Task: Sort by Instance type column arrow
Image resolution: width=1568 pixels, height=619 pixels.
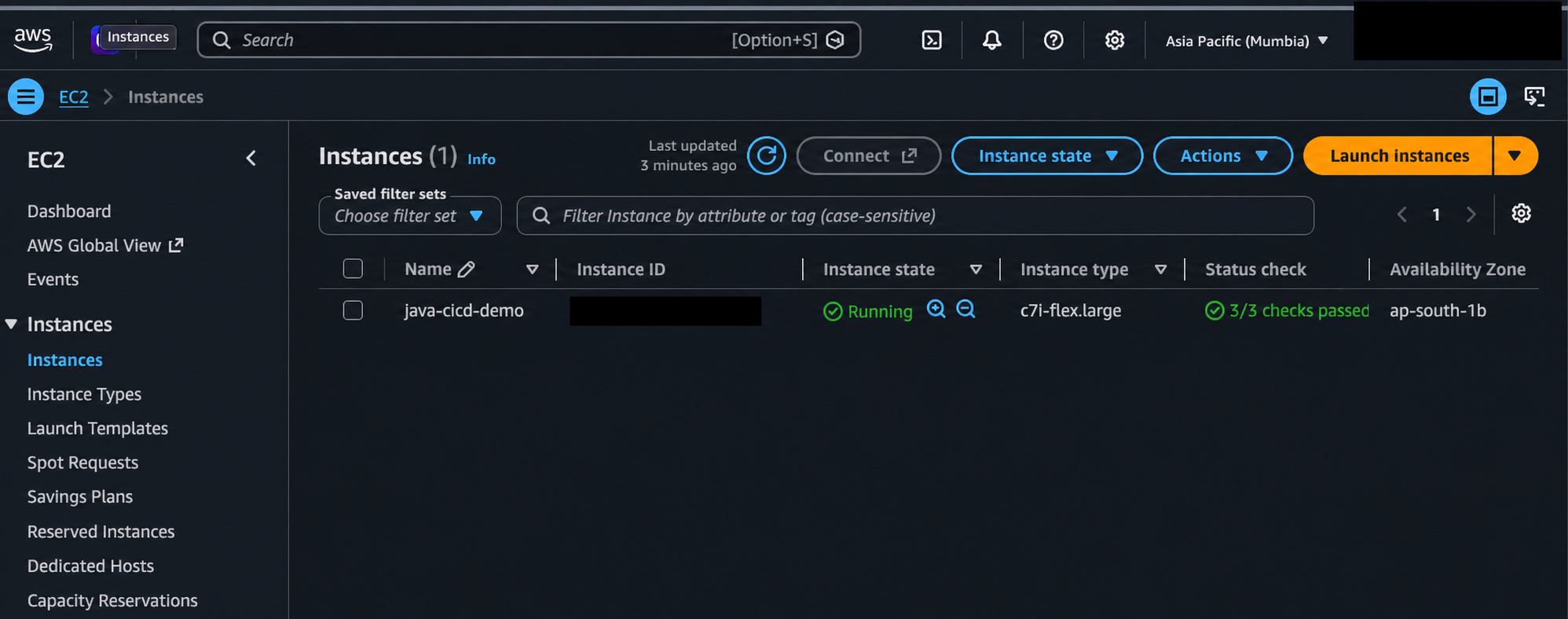Action: point(1160,269)
